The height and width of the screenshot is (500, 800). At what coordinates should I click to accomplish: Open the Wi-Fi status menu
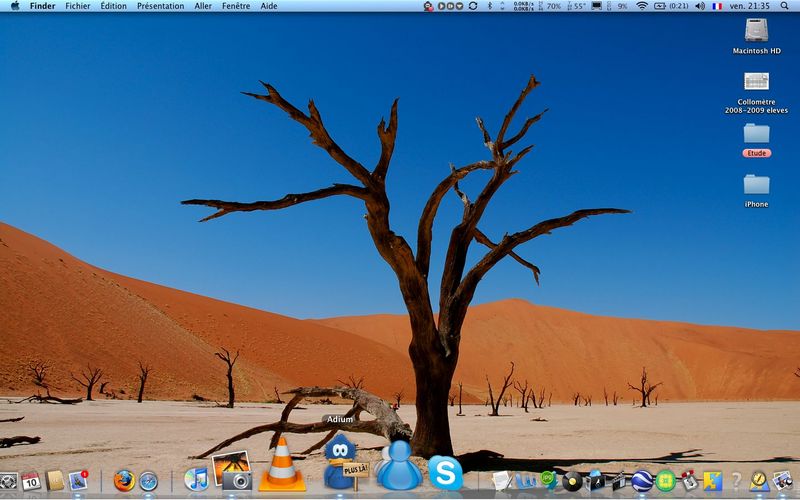(x=642, y=6)
